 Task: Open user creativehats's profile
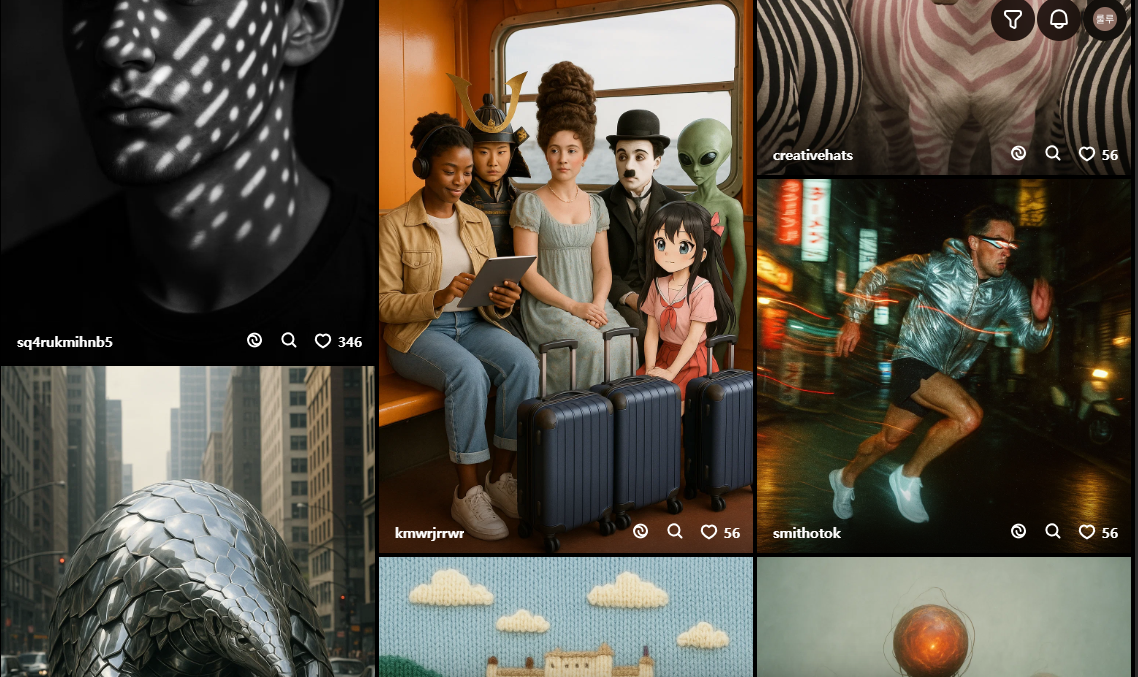[813, 155]
